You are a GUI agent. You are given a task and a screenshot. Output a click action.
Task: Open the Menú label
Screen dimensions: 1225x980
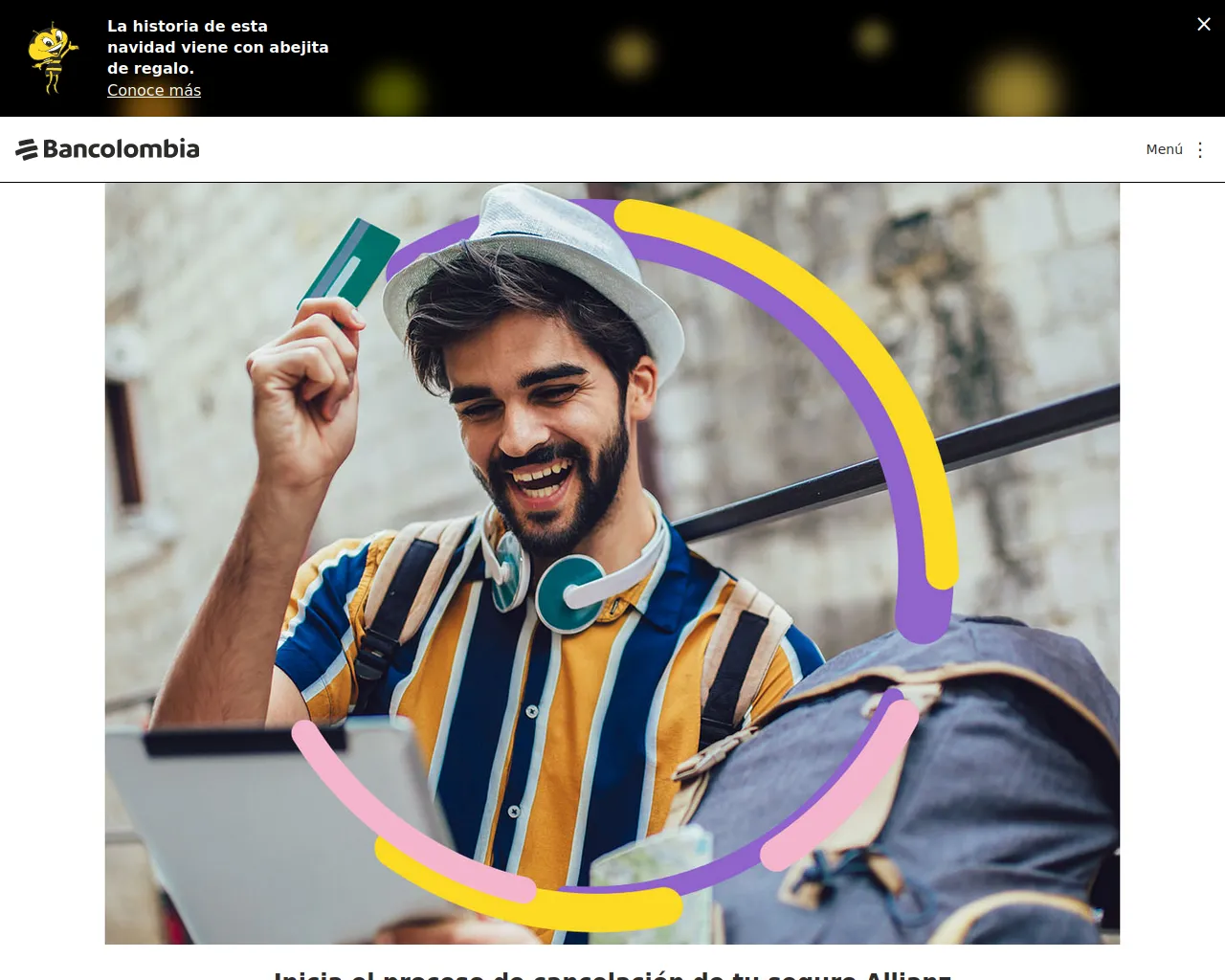pyautogui.click(x=1164, y=149)
